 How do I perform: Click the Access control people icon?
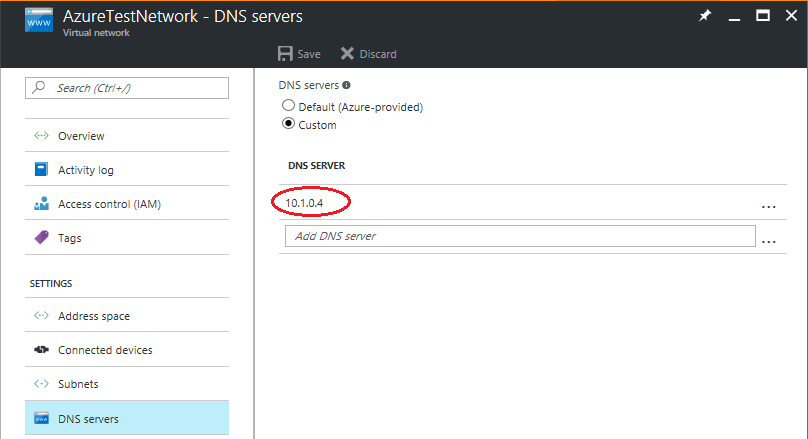click(x=41, y=204)
